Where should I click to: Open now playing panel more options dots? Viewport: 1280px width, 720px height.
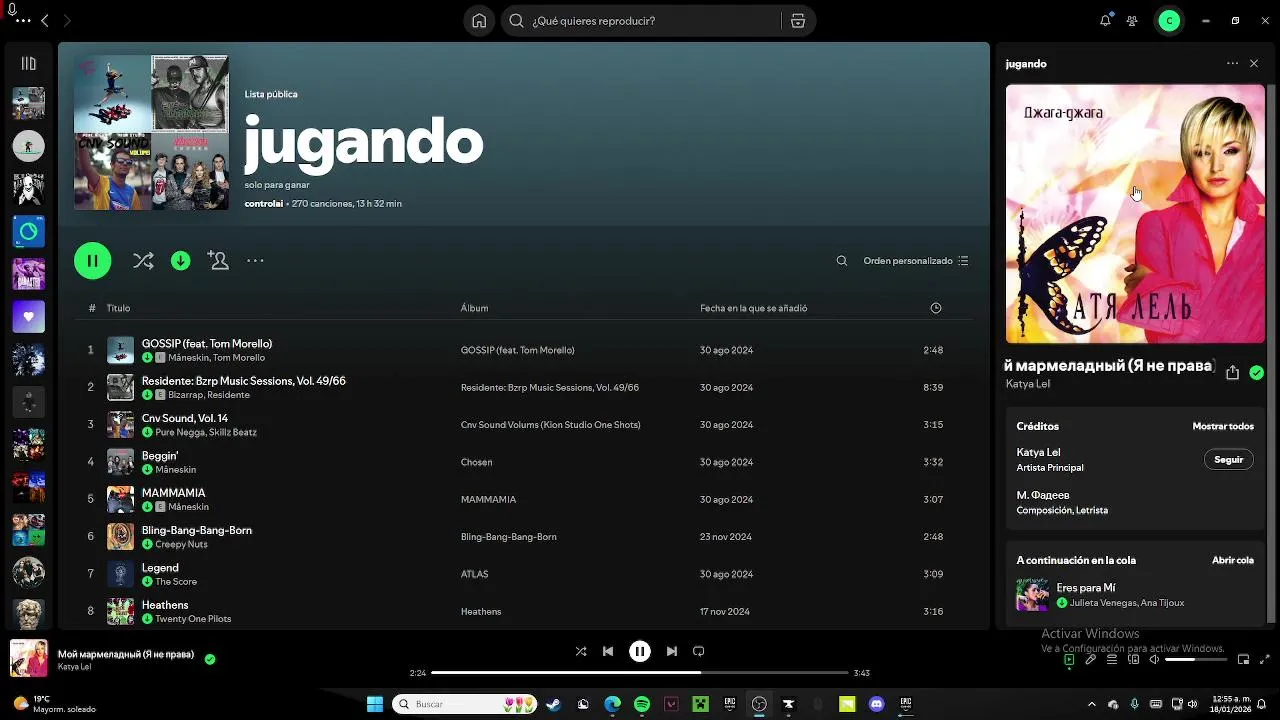tap(1232, 64)
